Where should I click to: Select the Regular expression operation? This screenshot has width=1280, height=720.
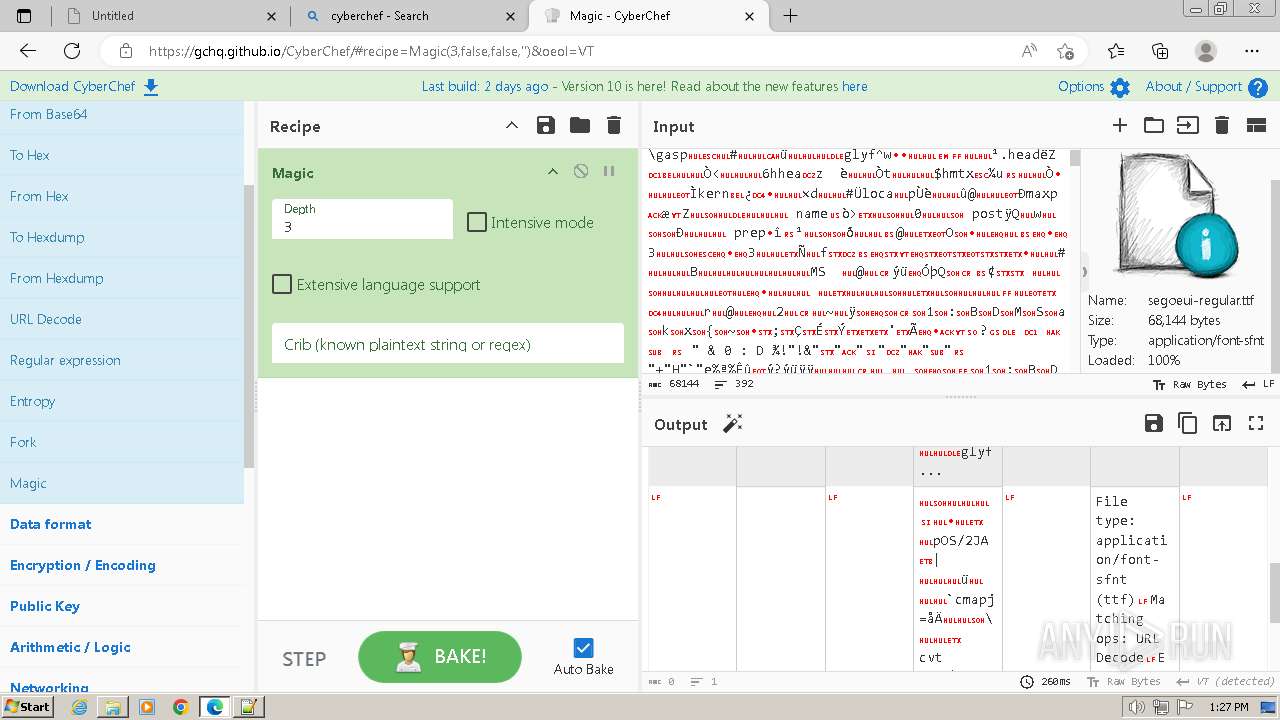(x=122, y=360)
